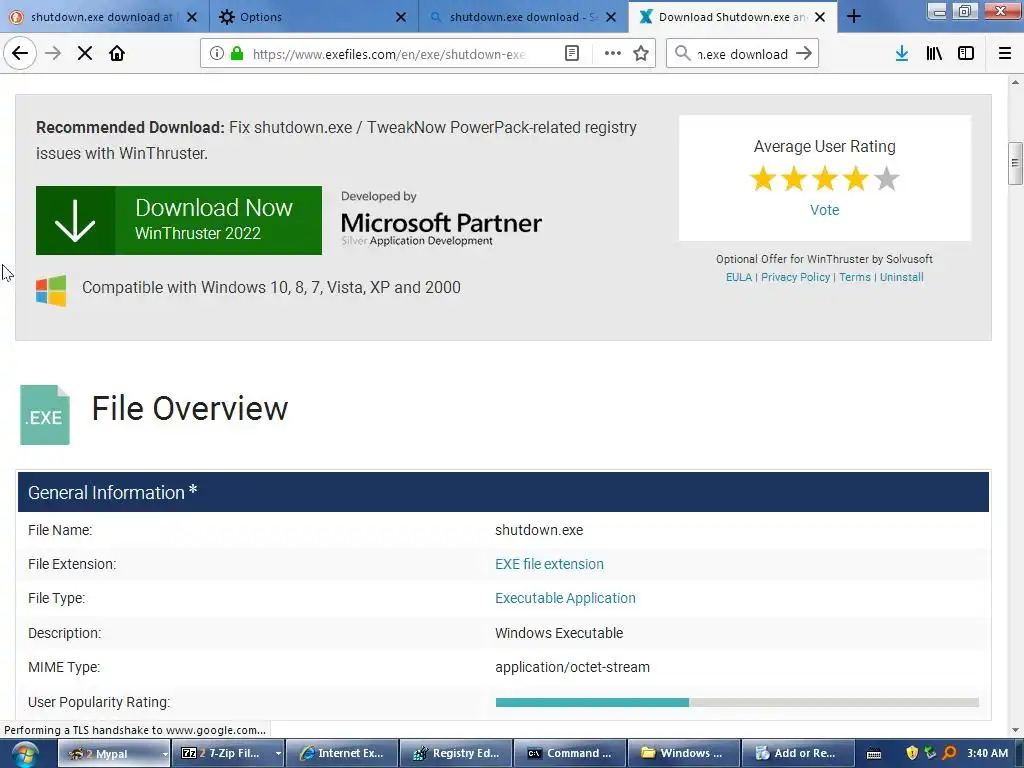This screenshot has height=768, width=1024.
Task: Open the library bookshelf icon
Action: coord(934,54)
